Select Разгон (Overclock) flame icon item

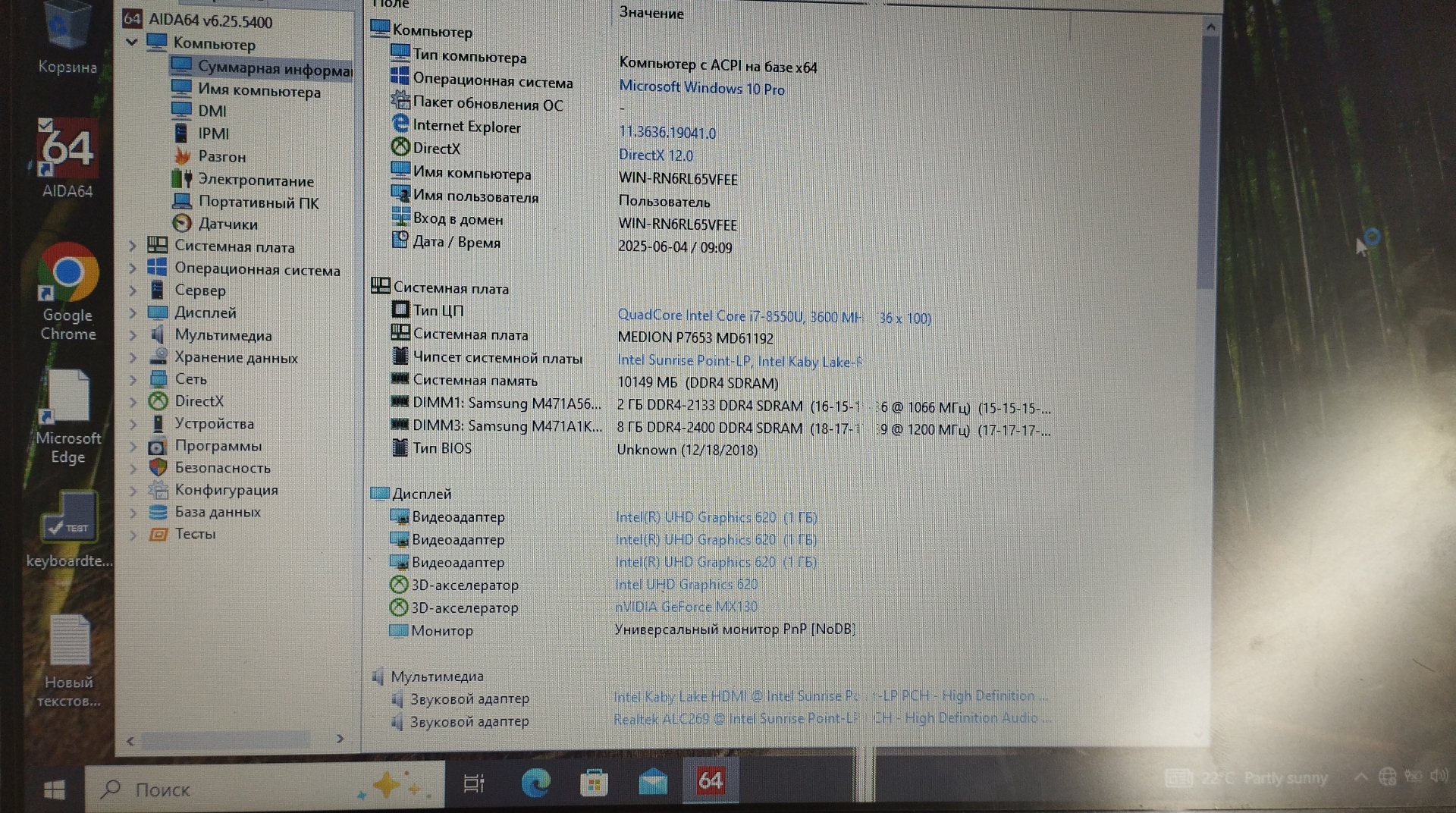point(221,156)
